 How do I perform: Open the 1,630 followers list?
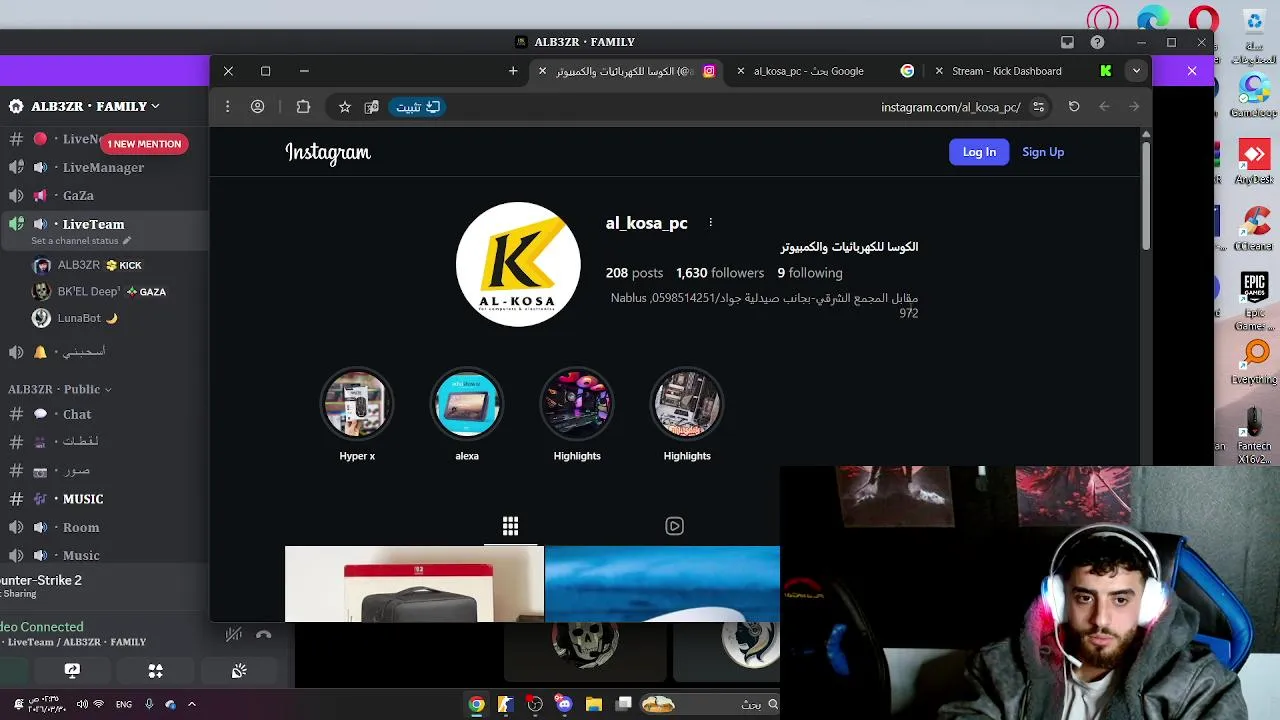click(x=720, y=273)
